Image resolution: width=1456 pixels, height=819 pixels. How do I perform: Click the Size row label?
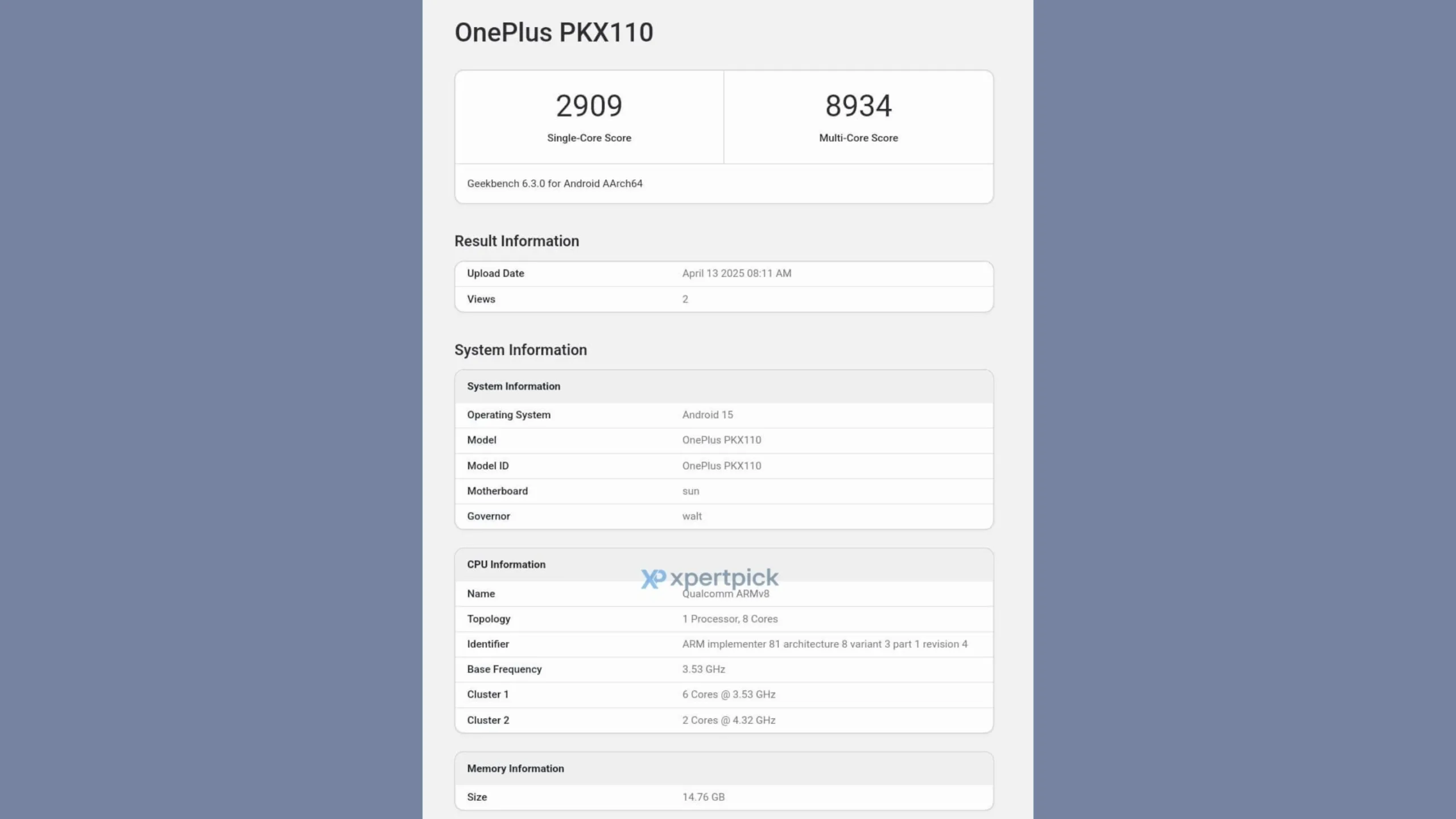point(477,797)
